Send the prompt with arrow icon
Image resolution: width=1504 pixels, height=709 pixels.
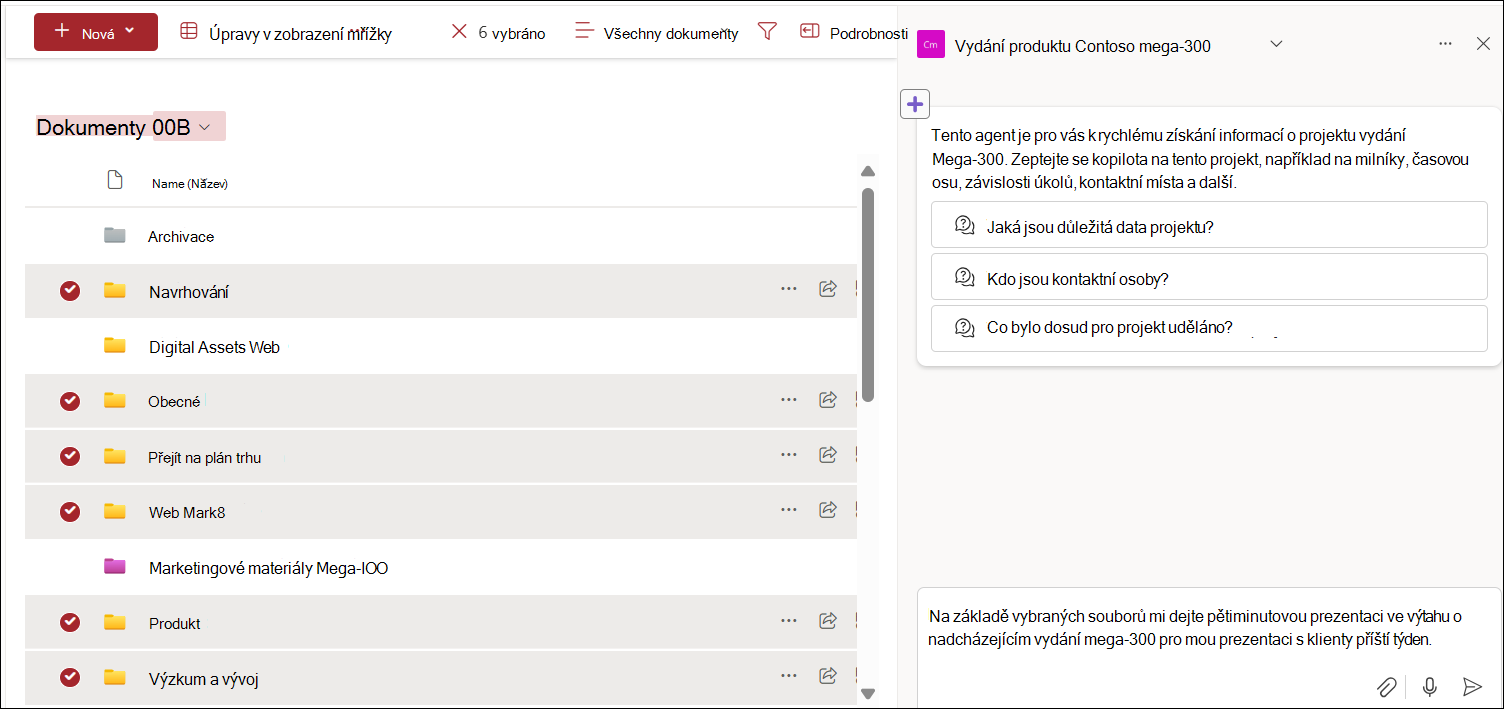tap(1472, 686)
